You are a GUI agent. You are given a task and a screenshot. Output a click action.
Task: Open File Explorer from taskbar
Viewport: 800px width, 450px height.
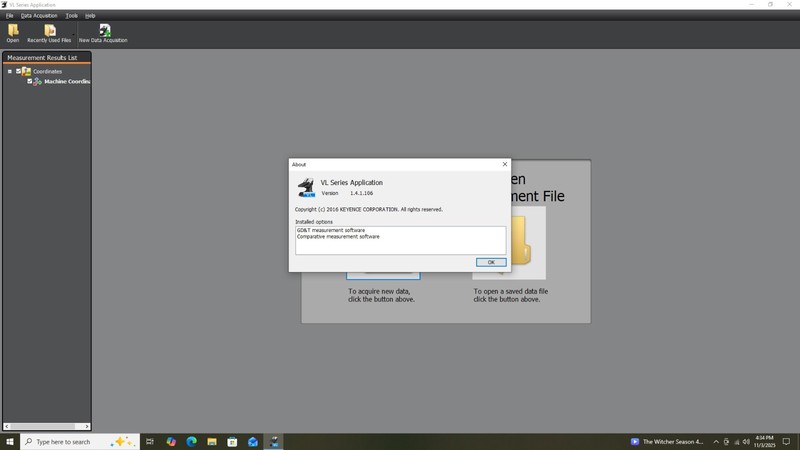(x=212, y=442)
